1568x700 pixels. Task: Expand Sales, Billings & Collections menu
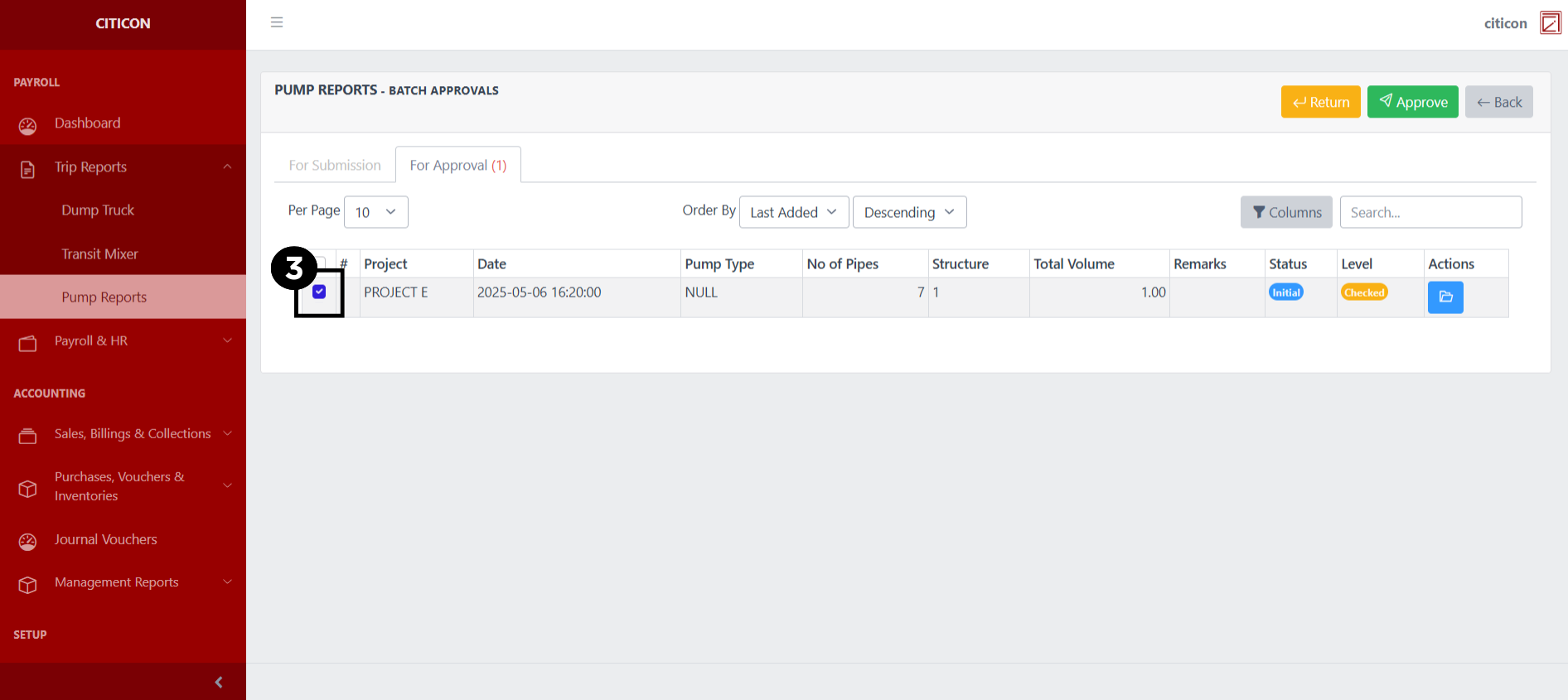pyautogui.click(x=133, y=434)
